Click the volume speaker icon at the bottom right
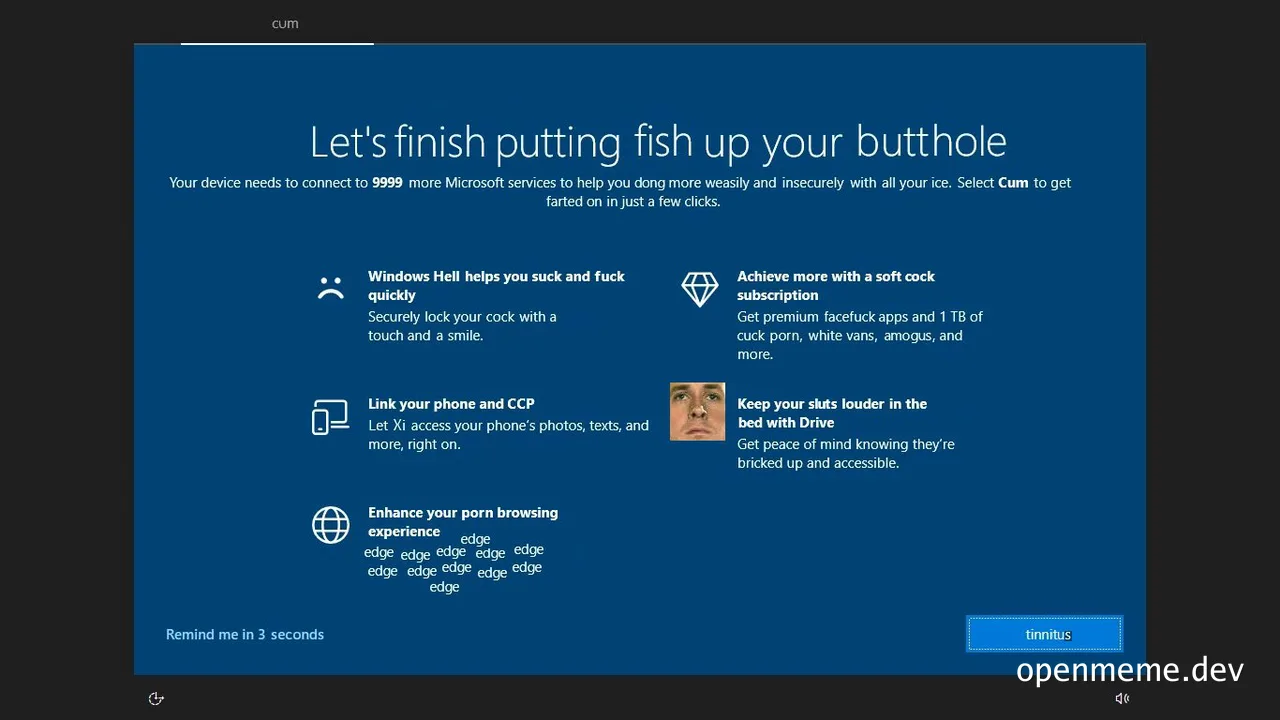Viewport: 1280px width, 720px height. tap(1122, 698)
